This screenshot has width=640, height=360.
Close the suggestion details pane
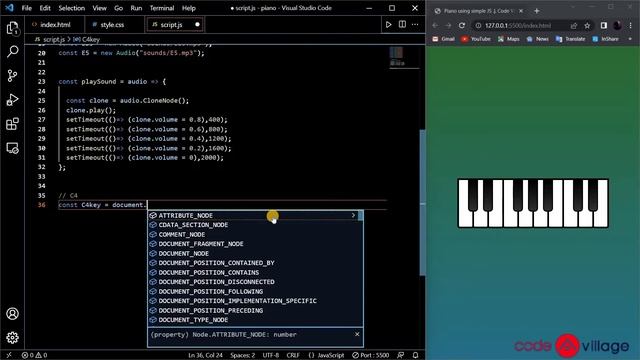tap(357, 334)
